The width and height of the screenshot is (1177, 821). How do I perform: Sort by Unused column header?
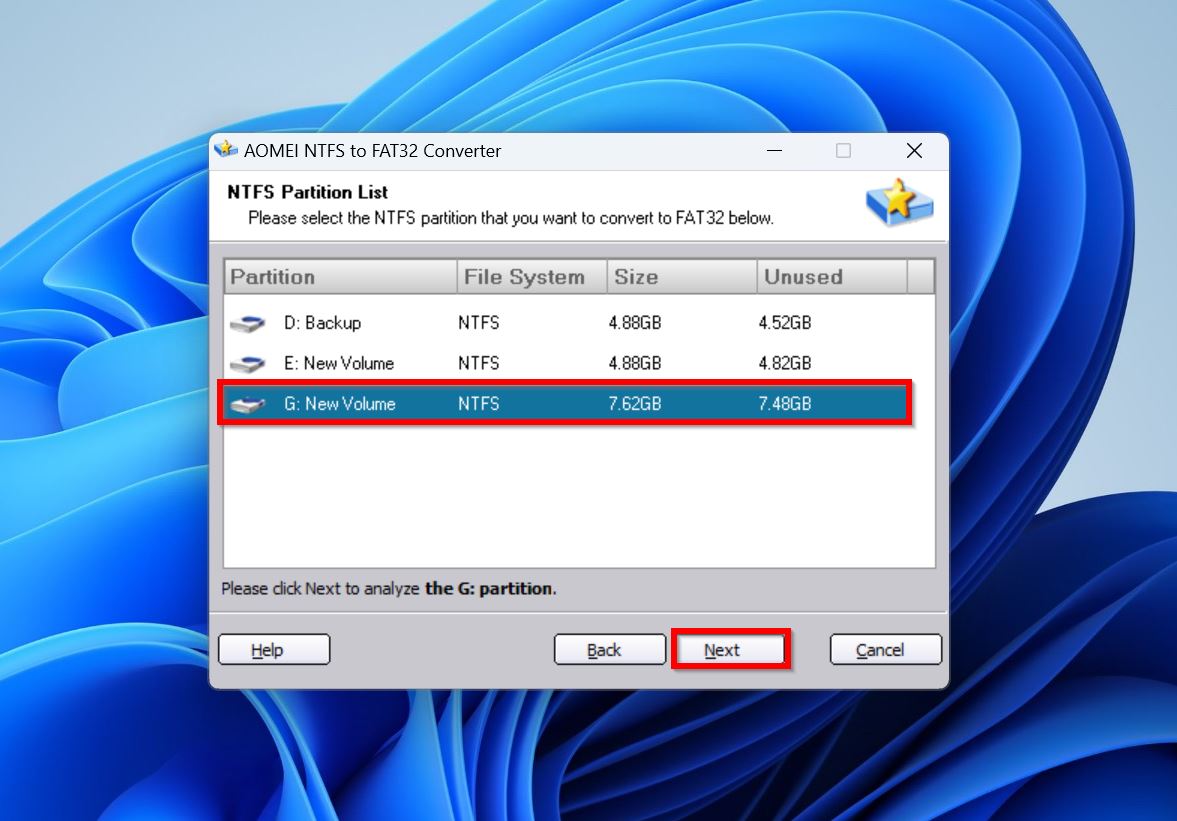click(832, 277)
